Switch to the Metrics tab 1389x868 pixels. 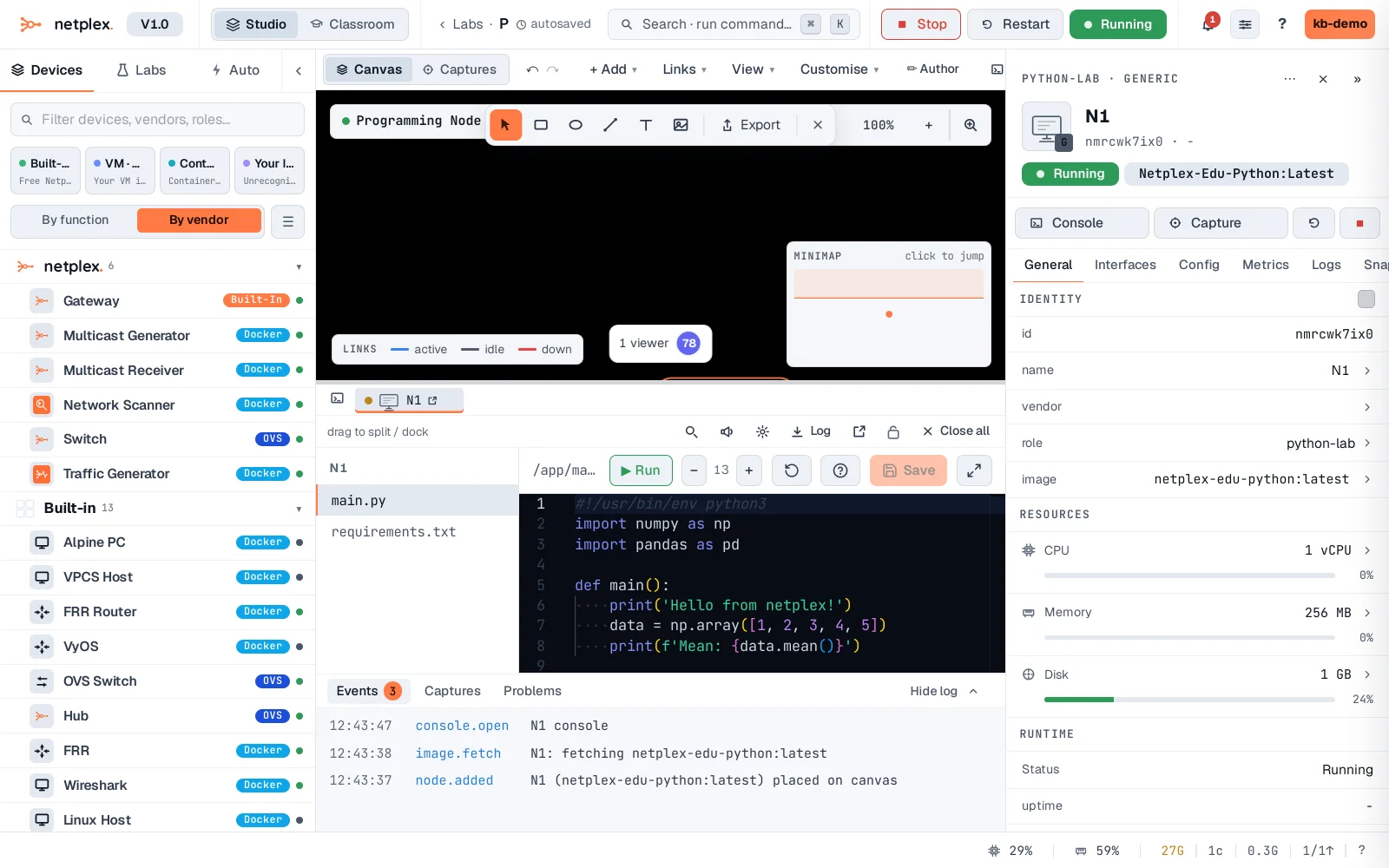(x=1265, y=265)
